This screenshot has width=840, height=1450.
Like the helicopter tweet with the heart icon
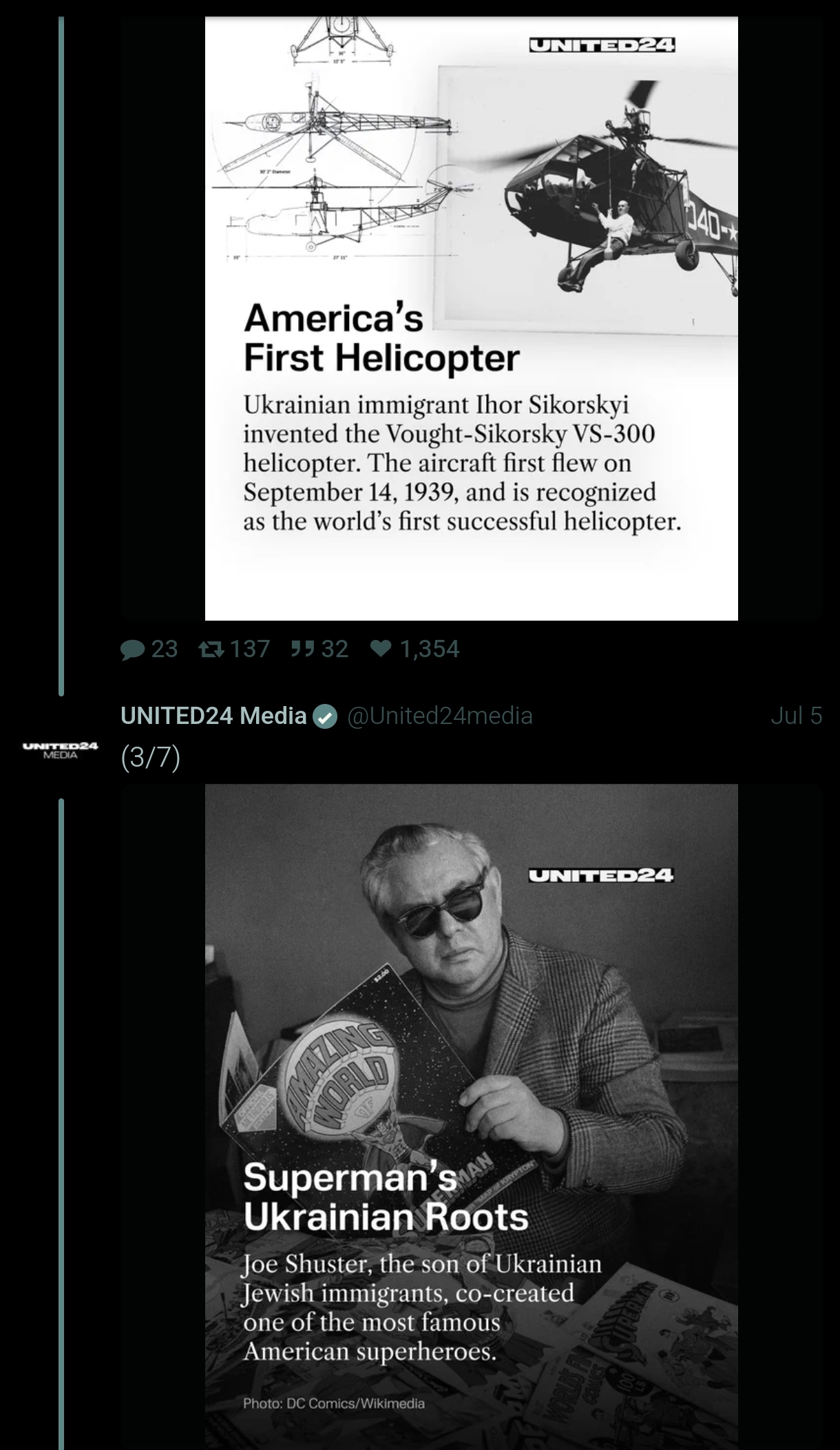tap(381, 649)
